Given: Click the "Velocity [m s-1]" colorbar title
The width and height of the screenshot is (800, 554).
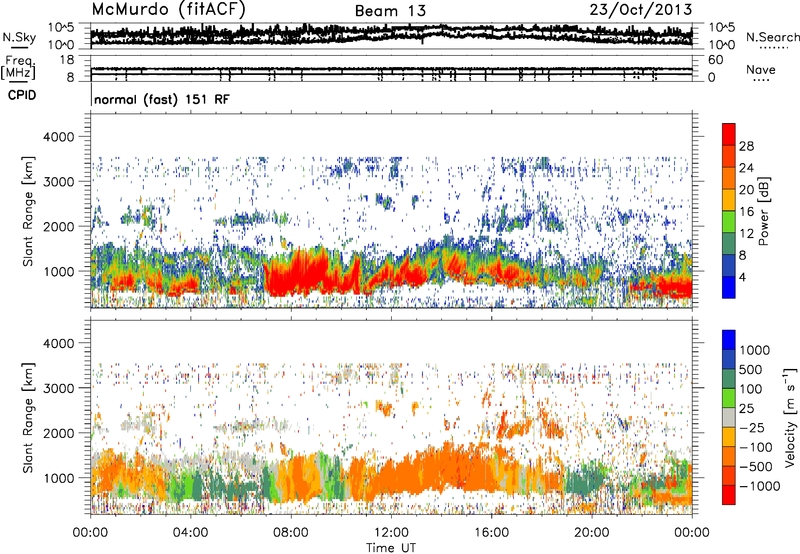Looking at the screenshot, I should coord(791,417).
